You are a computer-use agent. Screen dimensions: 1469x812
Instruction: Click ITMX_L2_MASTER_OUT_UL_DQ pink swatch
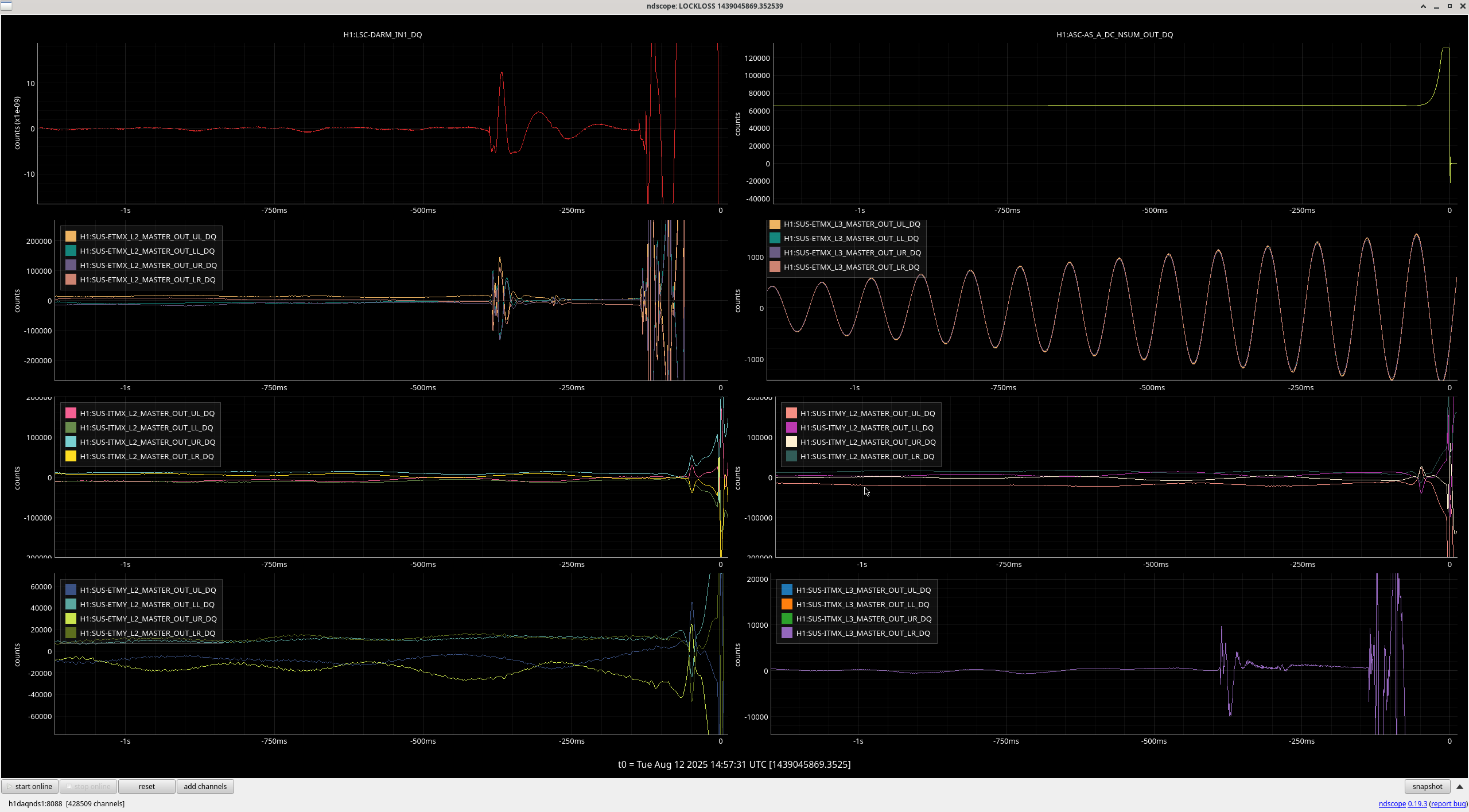pyautogui.click(x=71, y=413)
